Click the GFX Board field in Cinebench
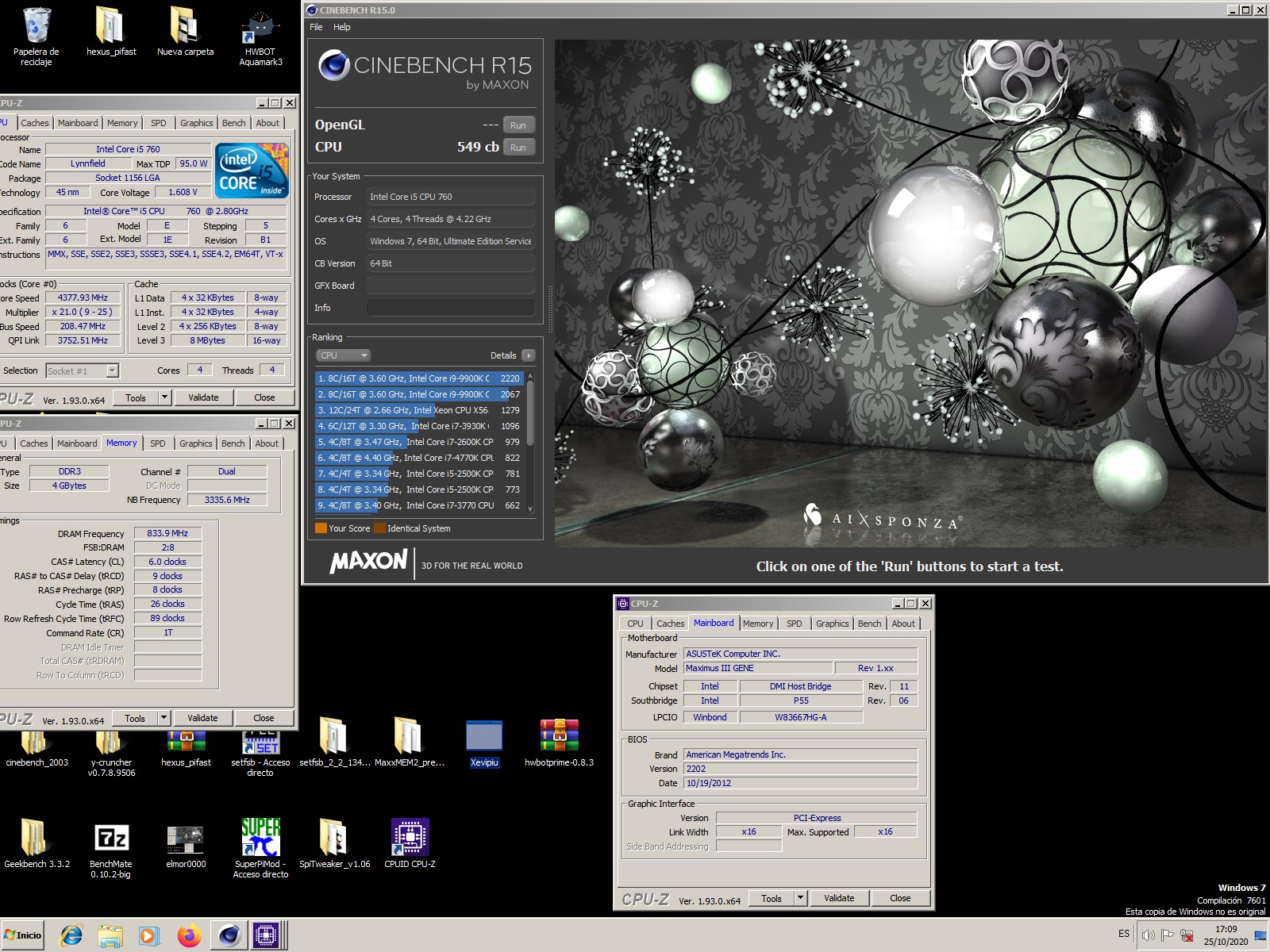This screenshot has width=1270, height=952. tap(451, 286)
